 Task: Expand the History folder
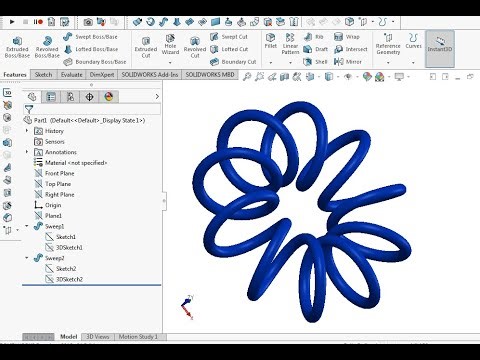pyautogui.click(x=27, y=131)
